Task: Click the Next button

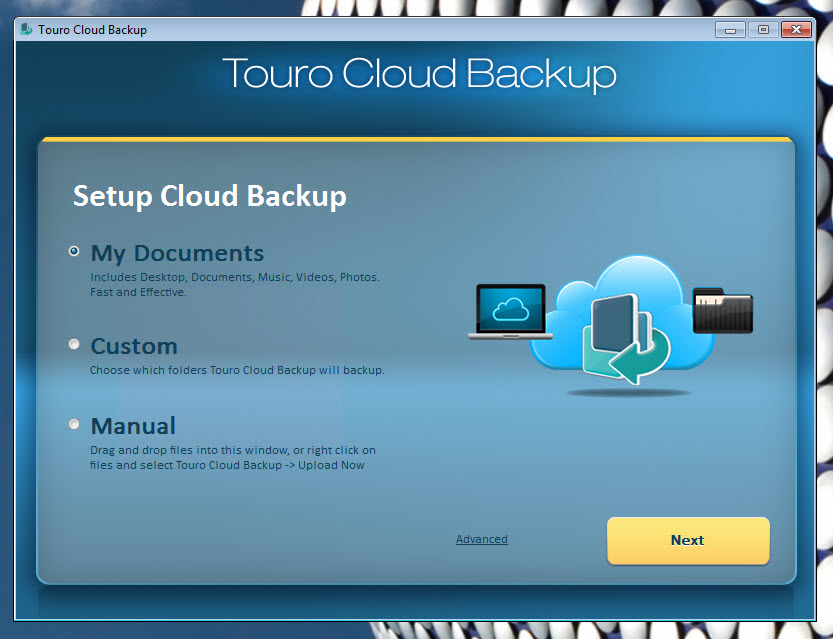Action: pos(688,540)
